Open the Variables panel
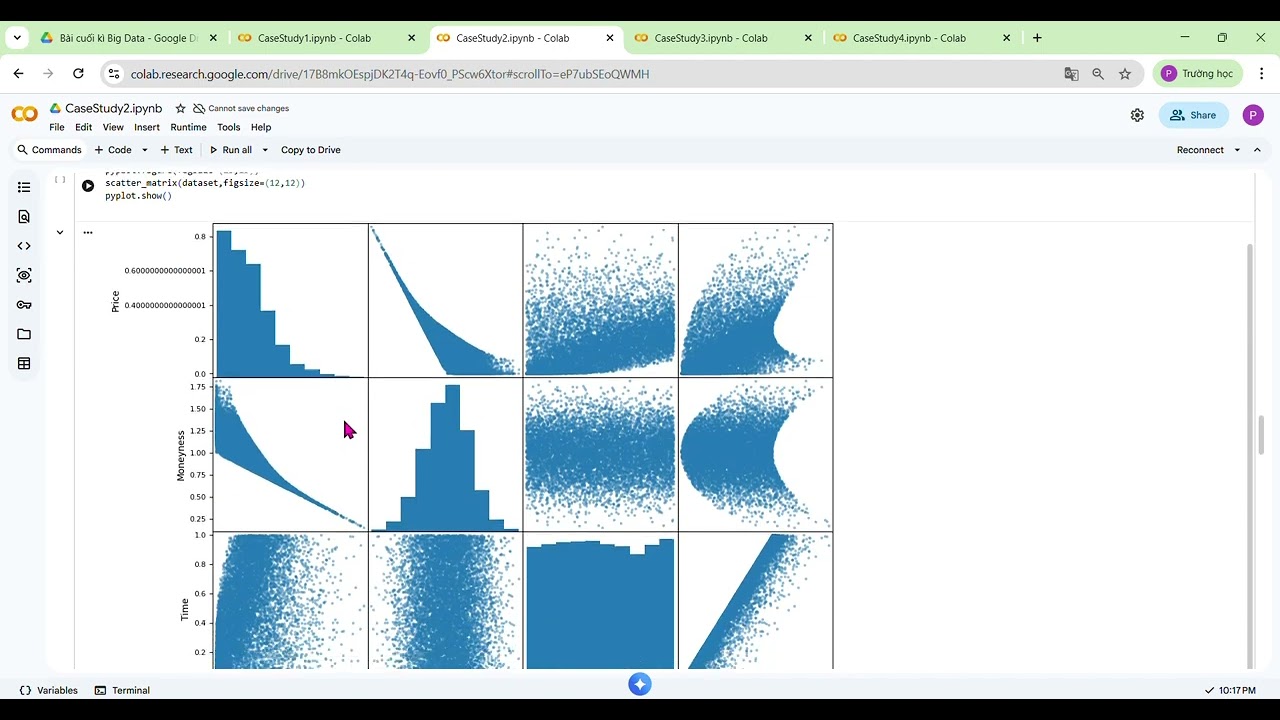The height and width of the screenshot is (720, 1280). point(48,690)
